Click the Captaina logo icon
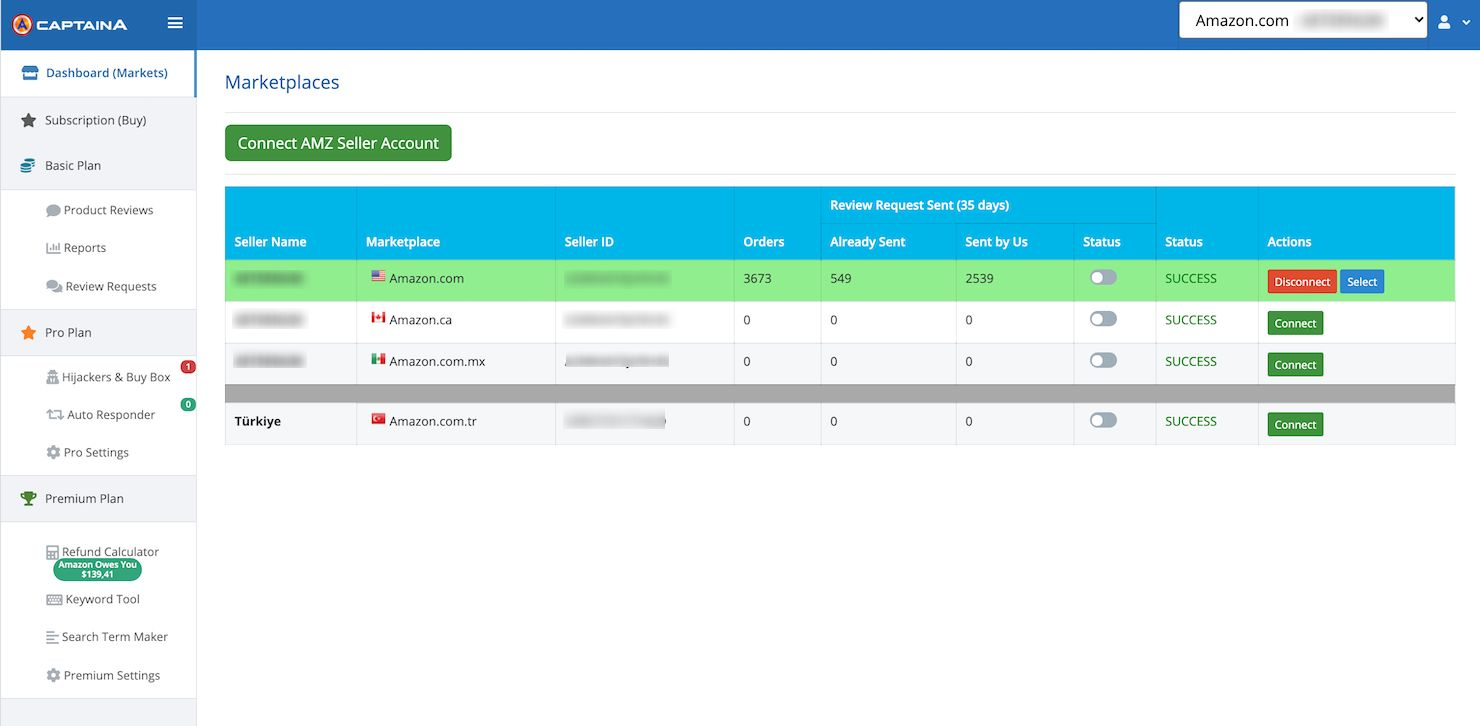The height and width of the screenshot is (726, 1480). 22,24
